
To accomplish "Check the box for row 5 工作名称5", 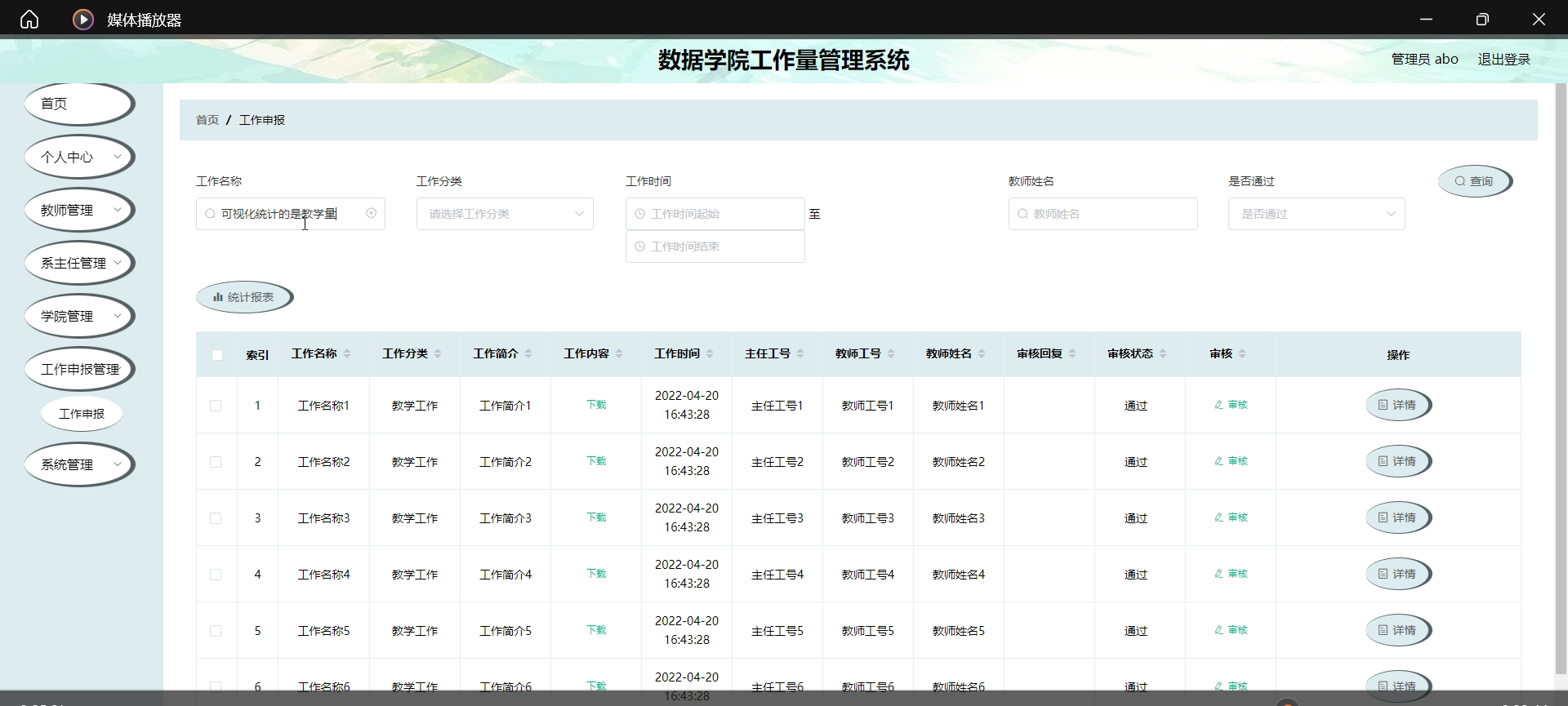I will click(216, 631).
